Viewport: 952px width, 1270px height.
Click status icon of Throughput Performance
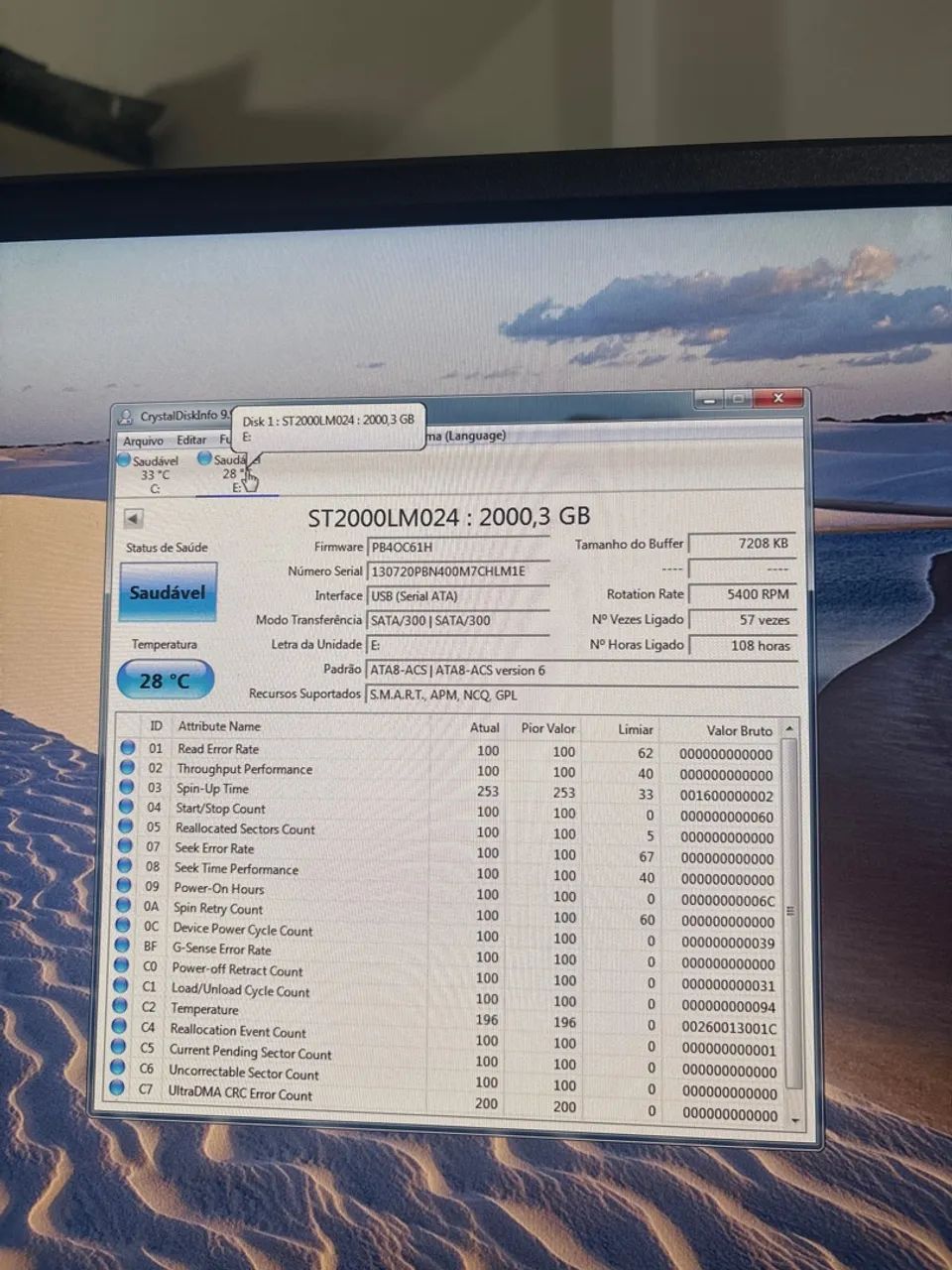[x=127, y=767]
